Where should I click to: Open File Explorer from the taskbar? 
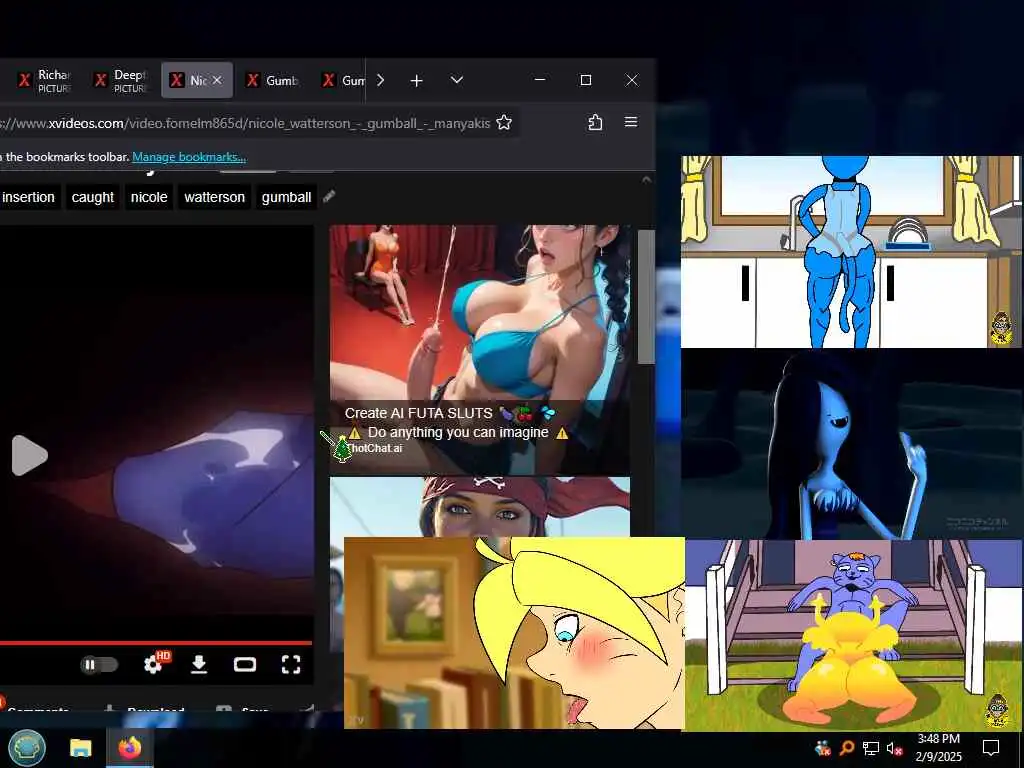[81, 748]
